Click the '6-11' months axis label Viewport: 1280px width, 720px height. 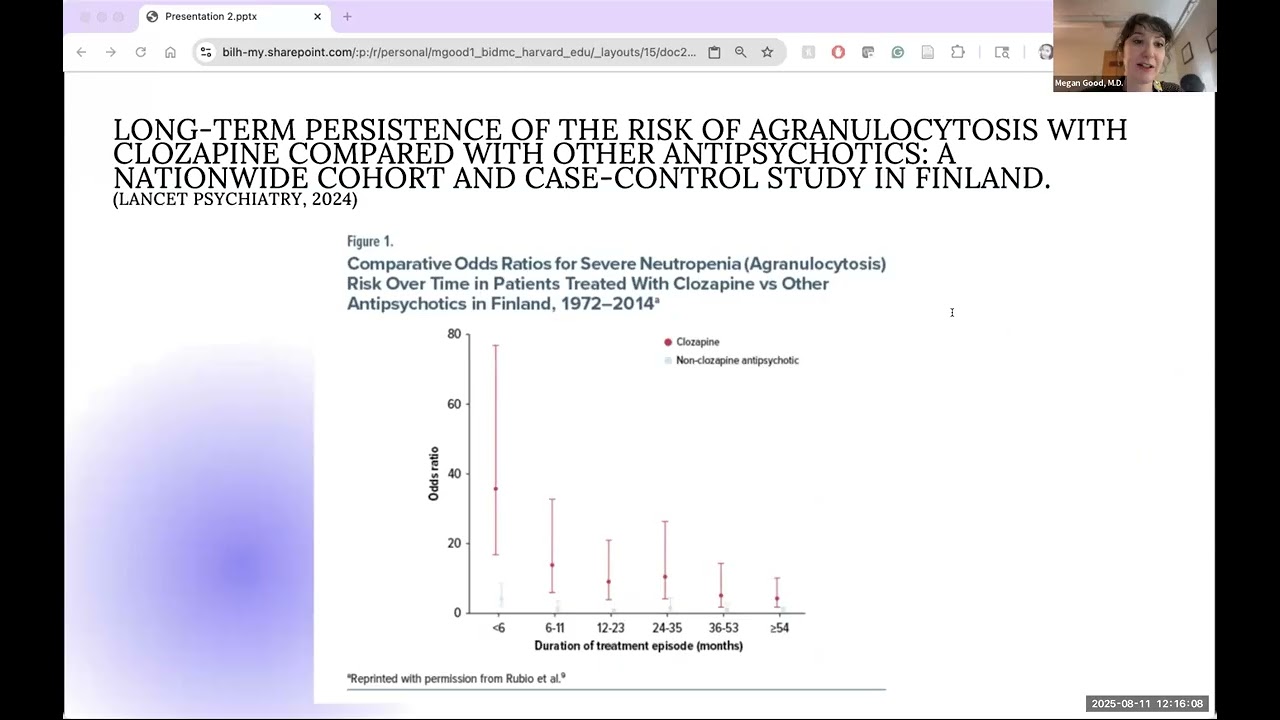(x=555, y=628)
